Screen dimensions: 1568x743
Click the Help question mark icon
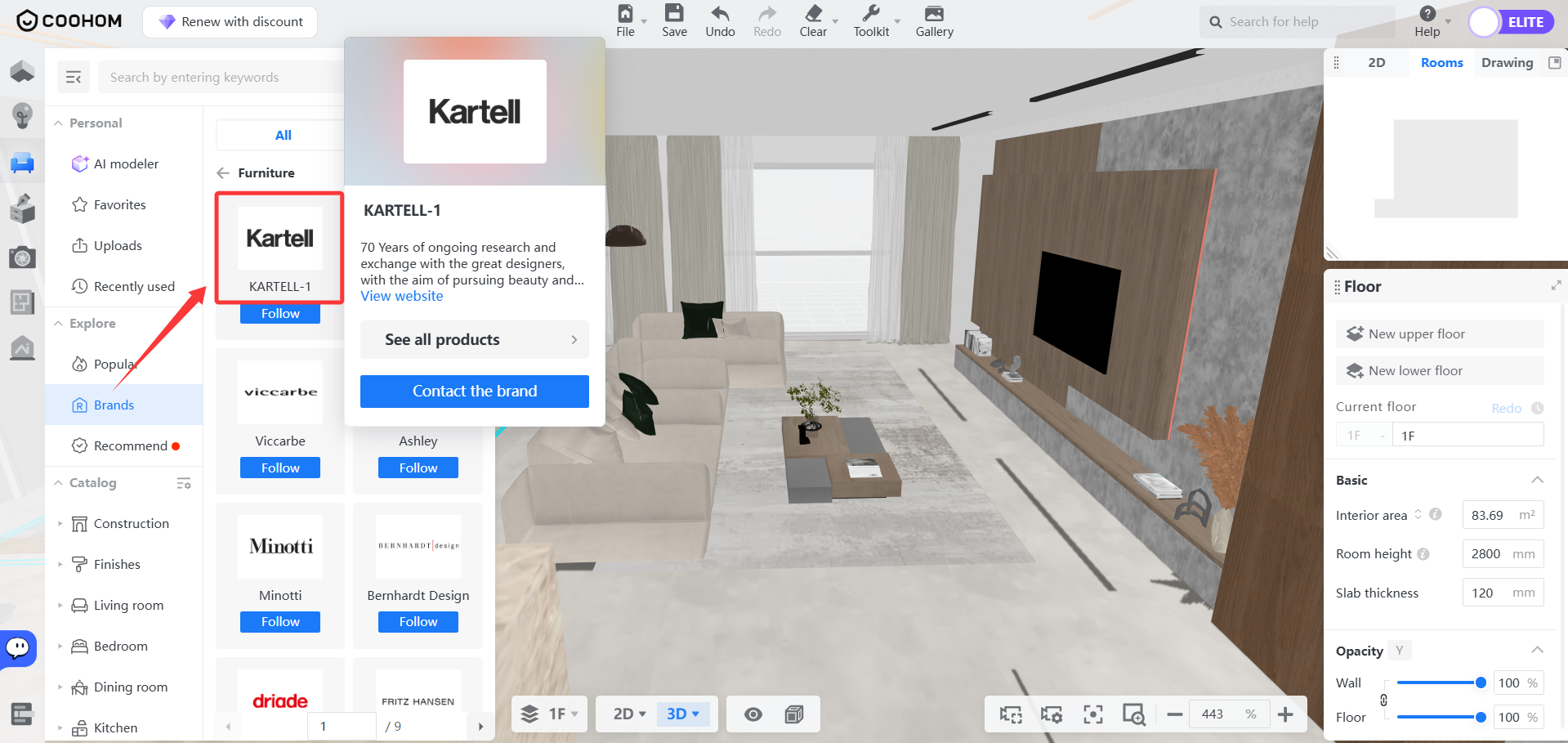tap(1427, 13)
